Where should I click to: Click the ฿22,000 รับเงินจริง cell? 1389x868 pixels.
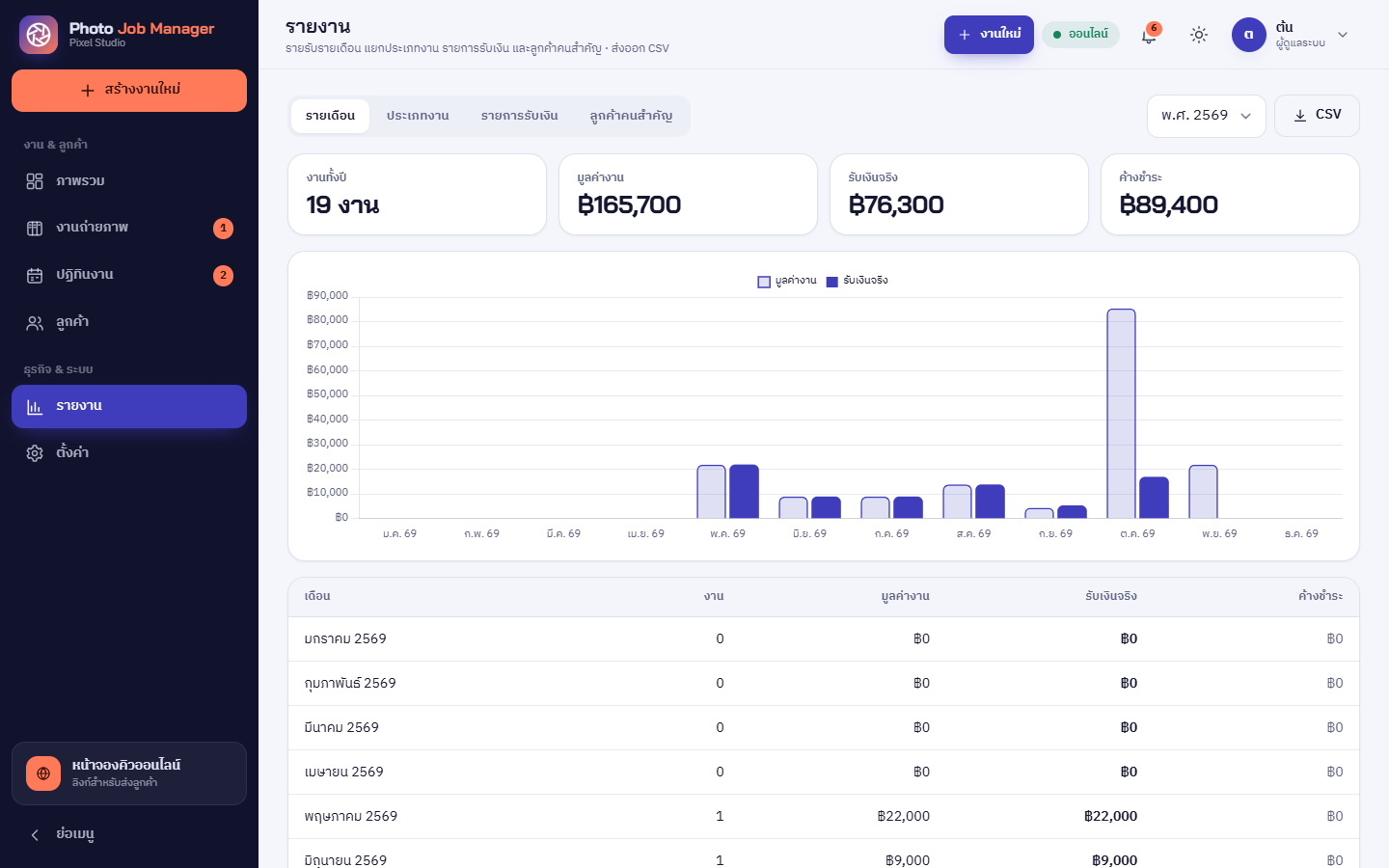(1110, 817)
